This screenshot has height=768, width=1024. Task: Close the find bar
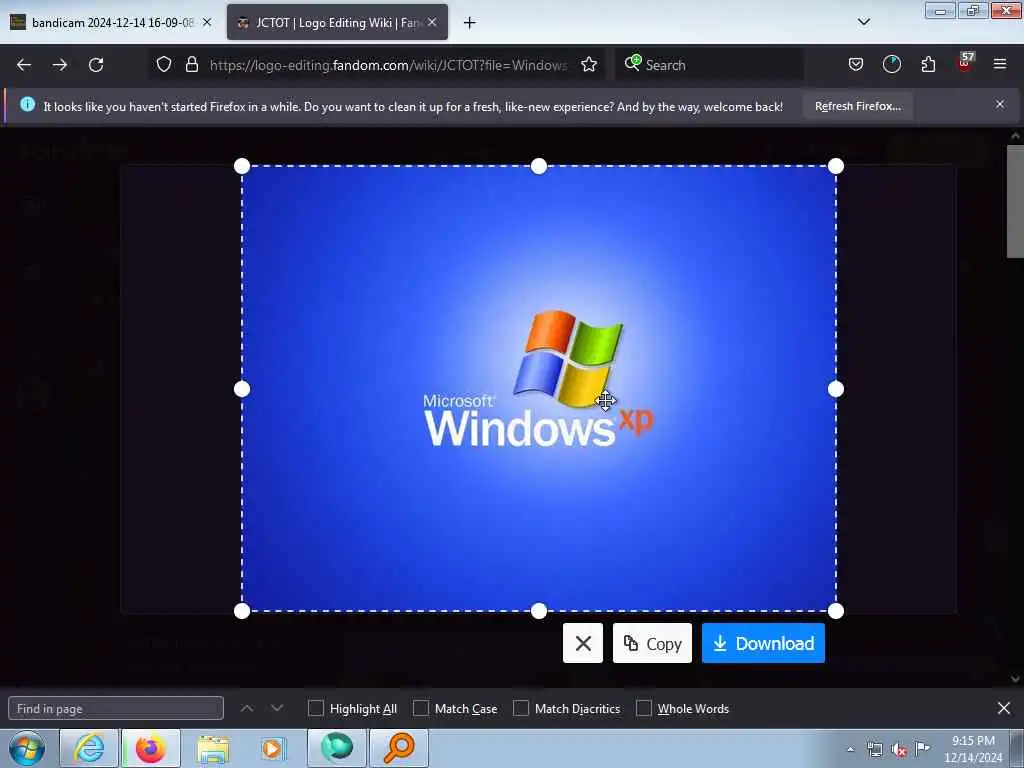coord(1004,708)
